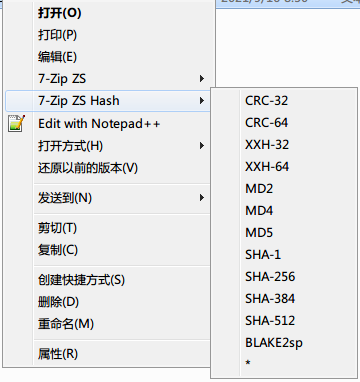Pick XXH-32 from the hash submenu
This screenshot has width=360, height=382.
tap(267, 145)
